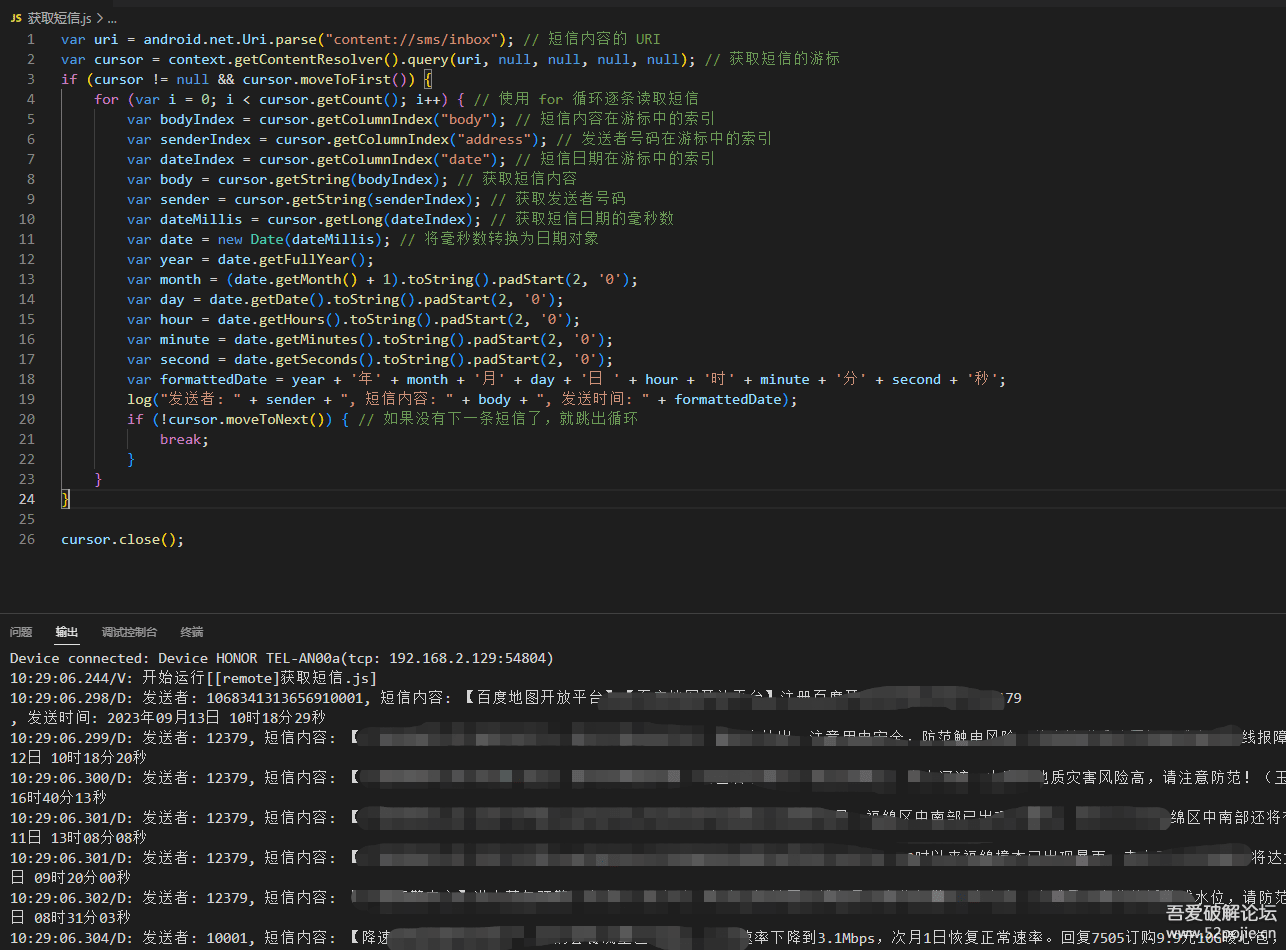Click line number 1 in the gutter
Image resolution: width=1286 pixels, height=950 pixels.
(30, 39)
